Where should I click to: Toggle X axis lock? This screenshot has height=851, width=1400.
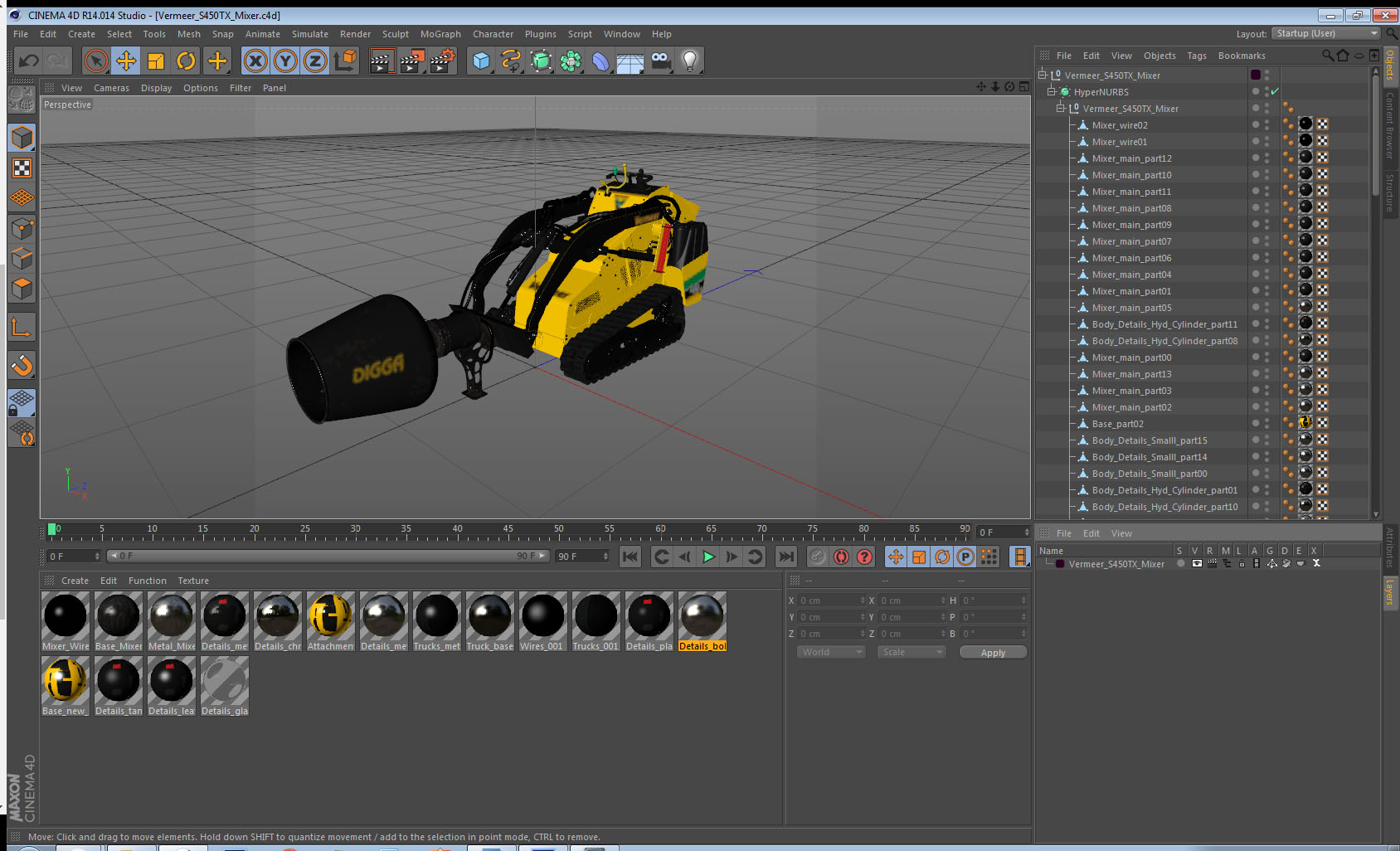pyautogui.click(x=255, y=61)
